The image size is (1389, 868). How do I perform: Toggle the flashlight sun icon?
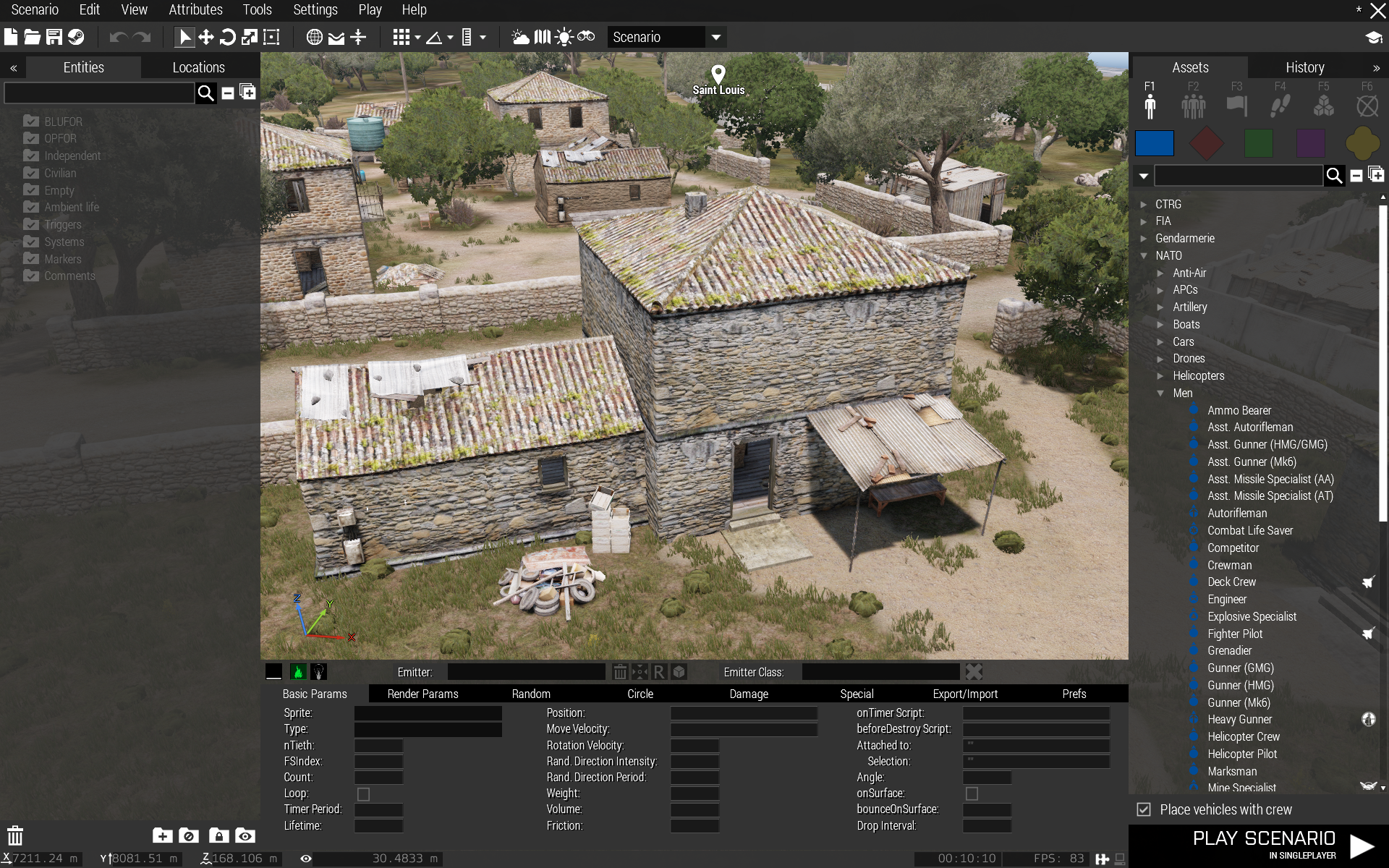click(x=564, y=37)
